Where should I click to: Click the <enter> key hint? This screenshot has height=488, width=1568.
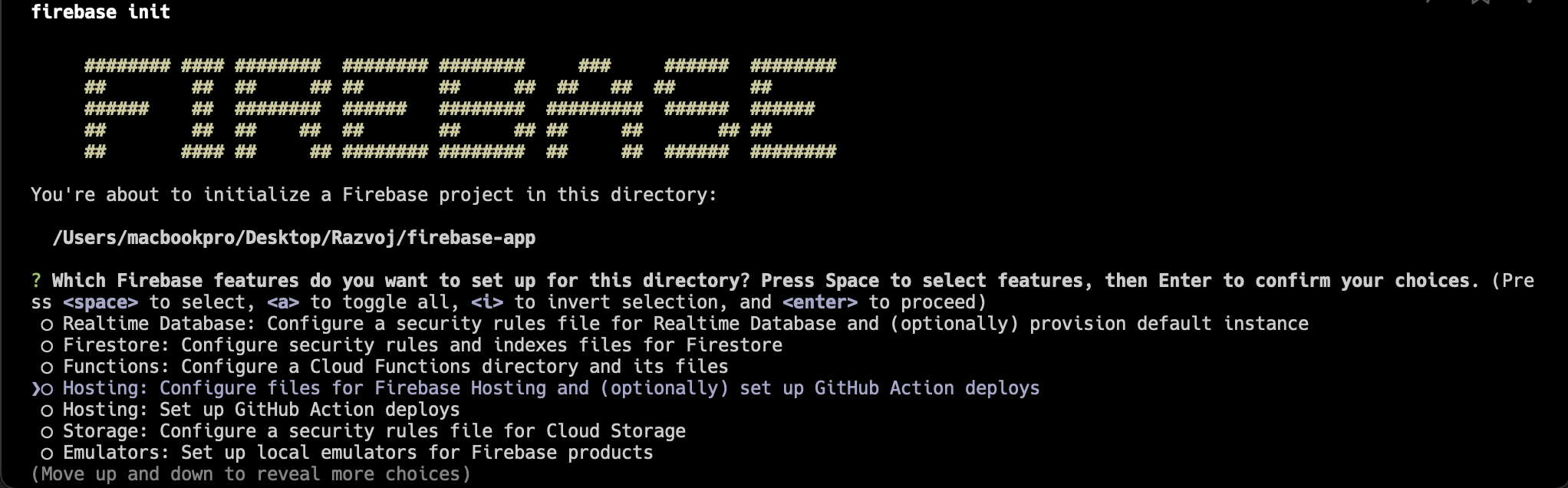[x=819, y=302]
